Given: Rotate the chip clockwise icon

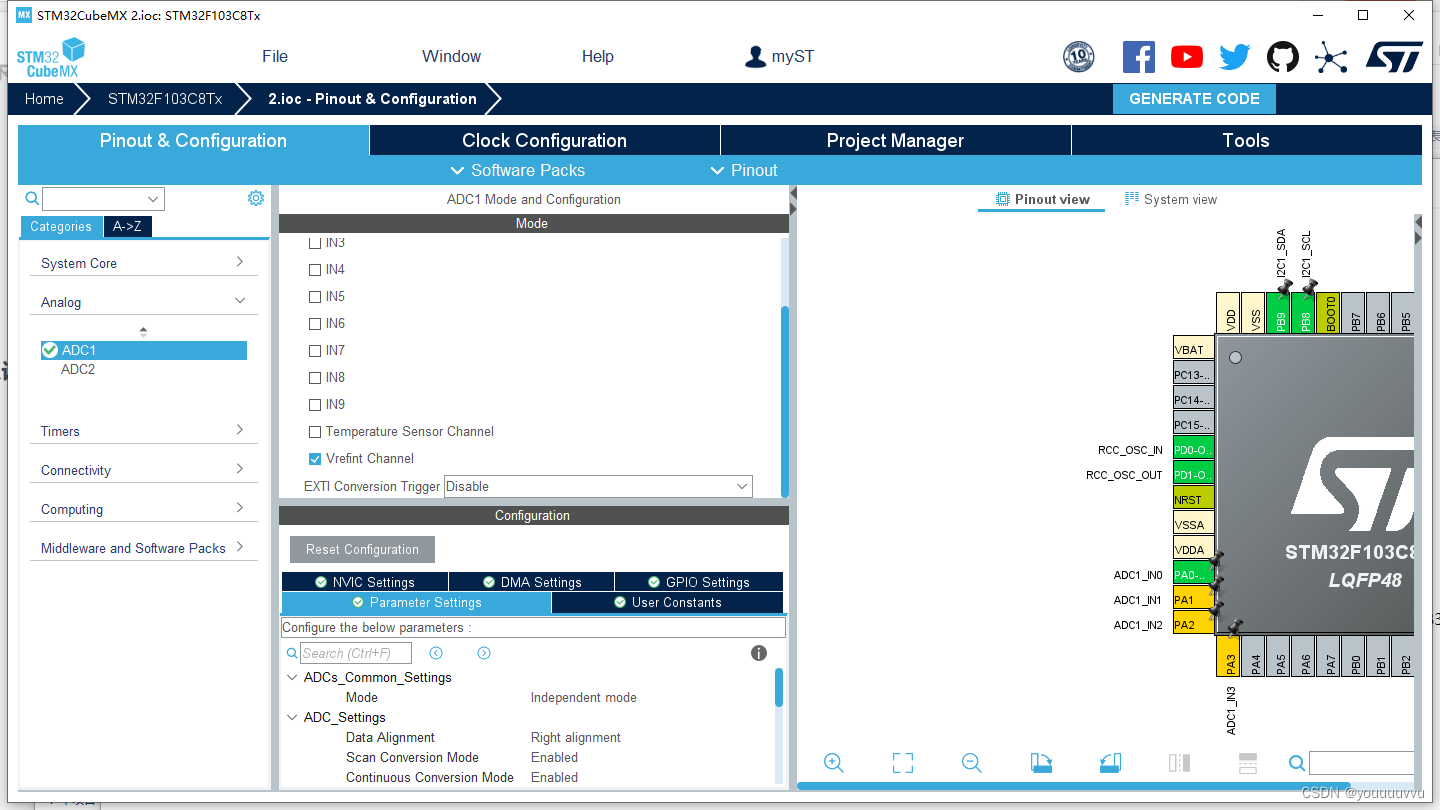Looking at the screenshot, I should coord(1041,763).
